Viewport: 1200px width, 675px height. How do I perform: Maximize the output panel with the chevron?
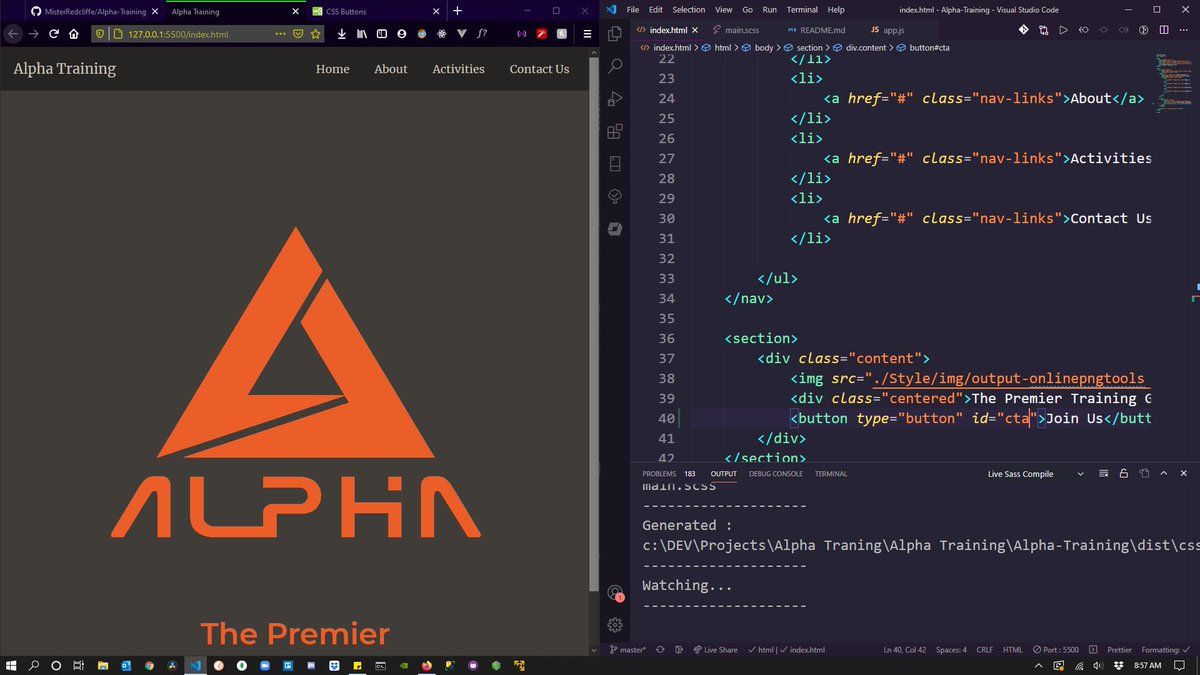tap(1164, 473)
